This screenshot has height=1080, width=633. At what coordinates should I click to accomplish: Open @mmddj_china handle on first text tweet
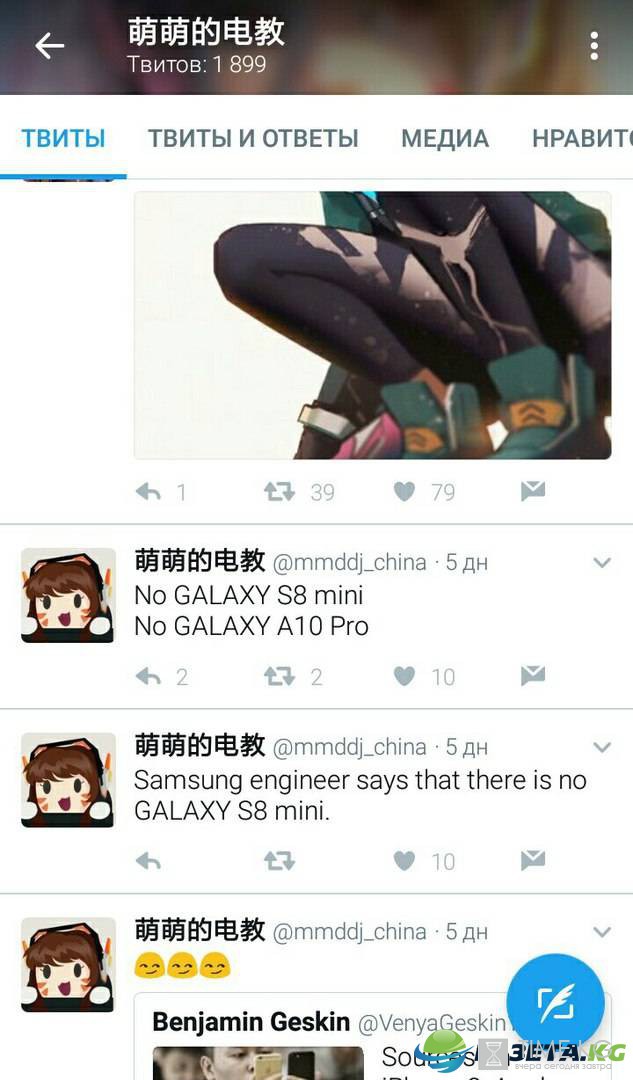click(x=350, y=563)
